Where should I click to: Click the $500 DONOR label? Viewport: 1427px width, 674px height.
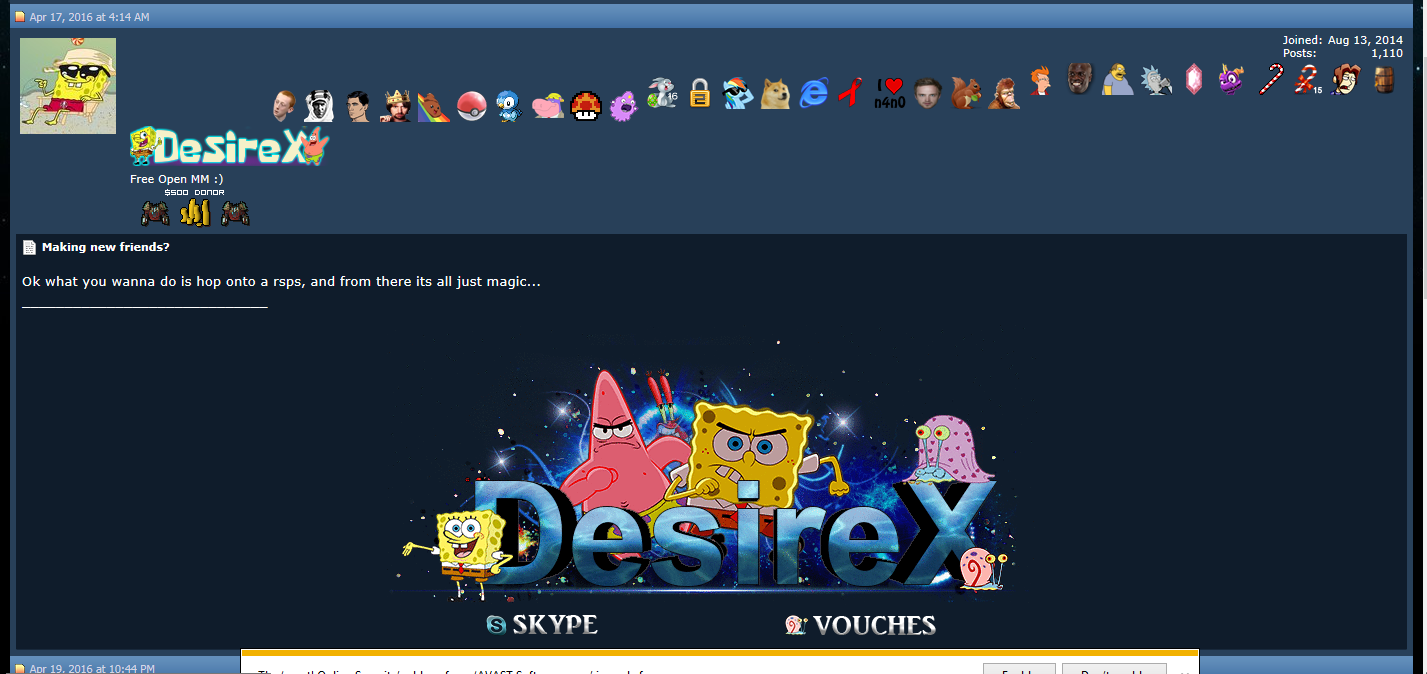tap(194, 192)
